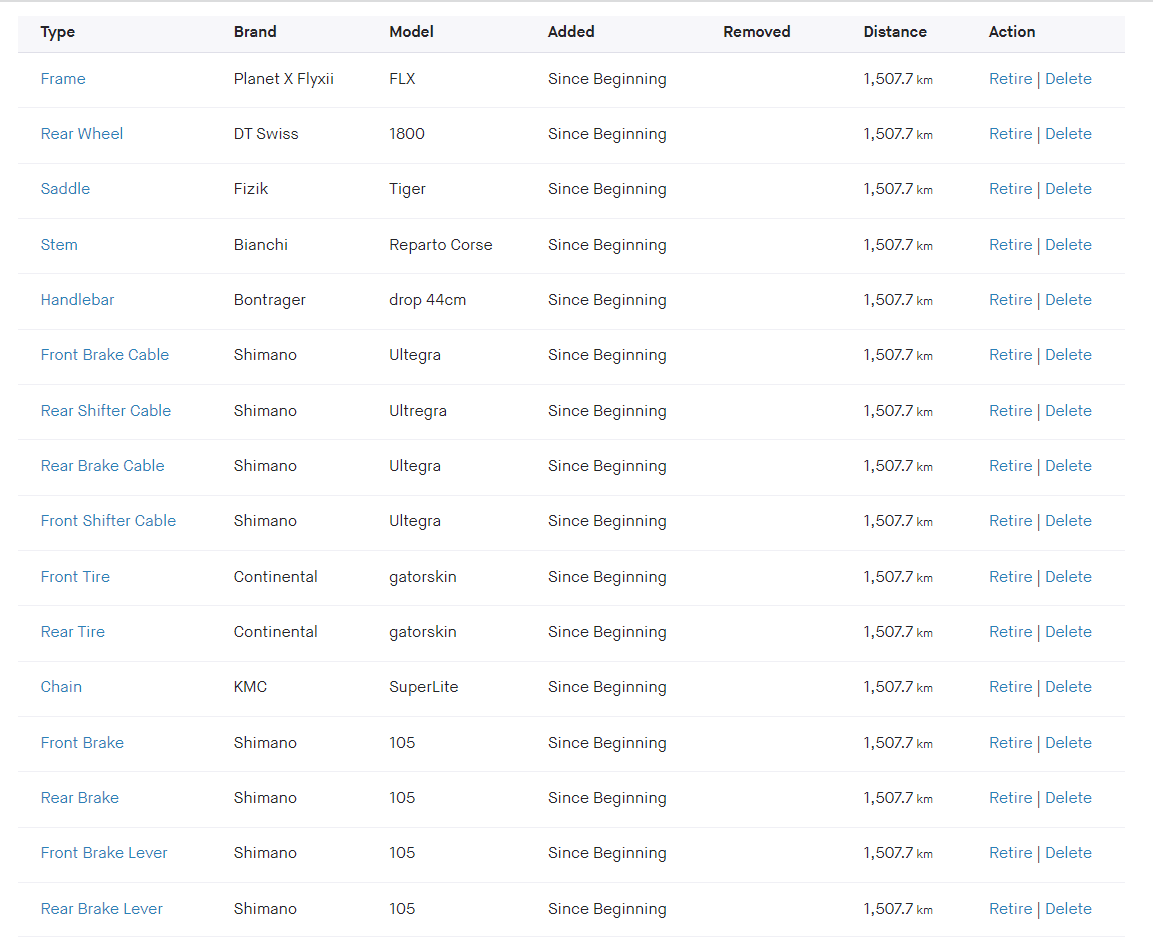Delete the Front Brake Cable
Screen dimensions: 1153x937
pyautogui.click(x=1068, y=355)
